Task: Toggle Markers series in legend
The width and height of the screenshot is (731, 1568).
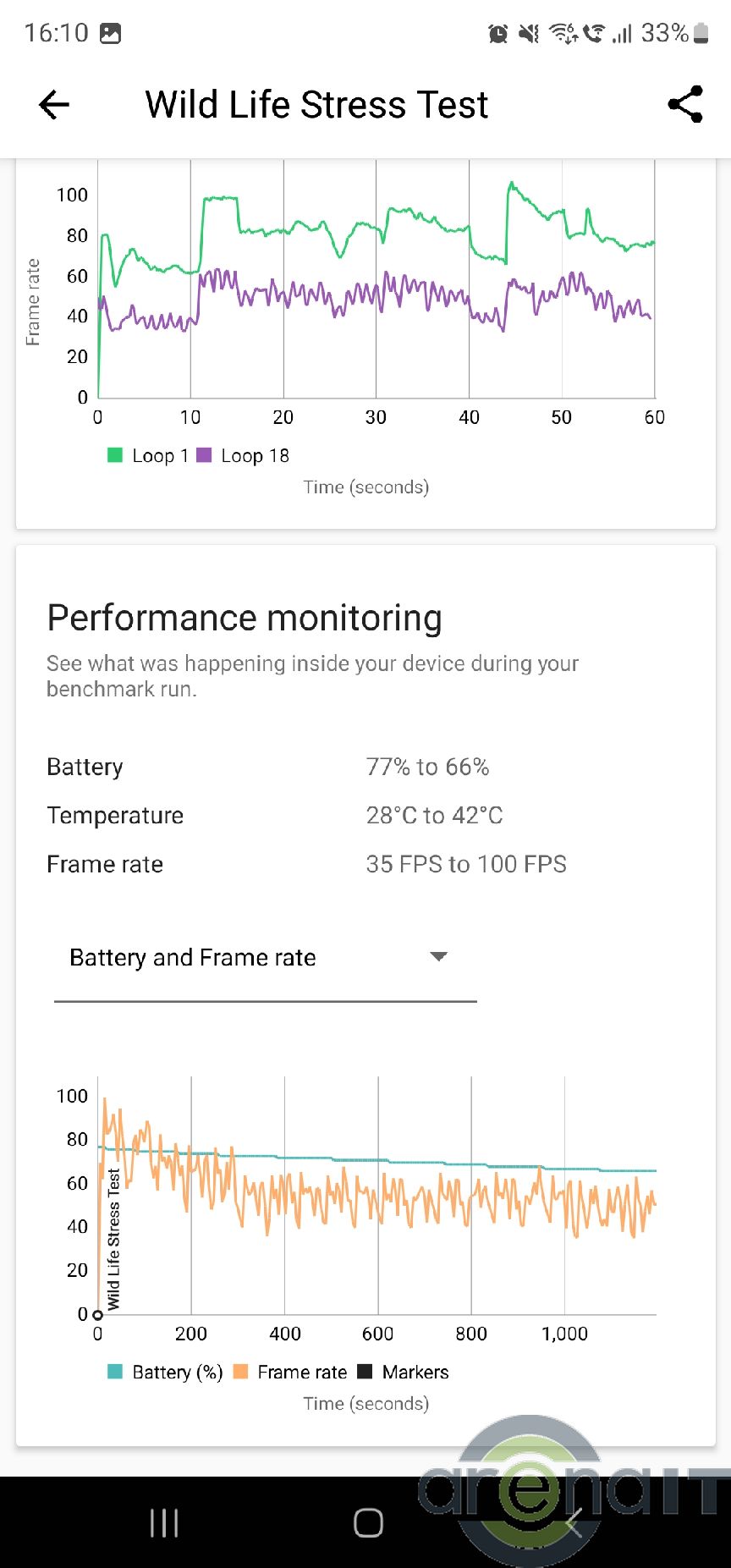Action: tap(404, 1372)
